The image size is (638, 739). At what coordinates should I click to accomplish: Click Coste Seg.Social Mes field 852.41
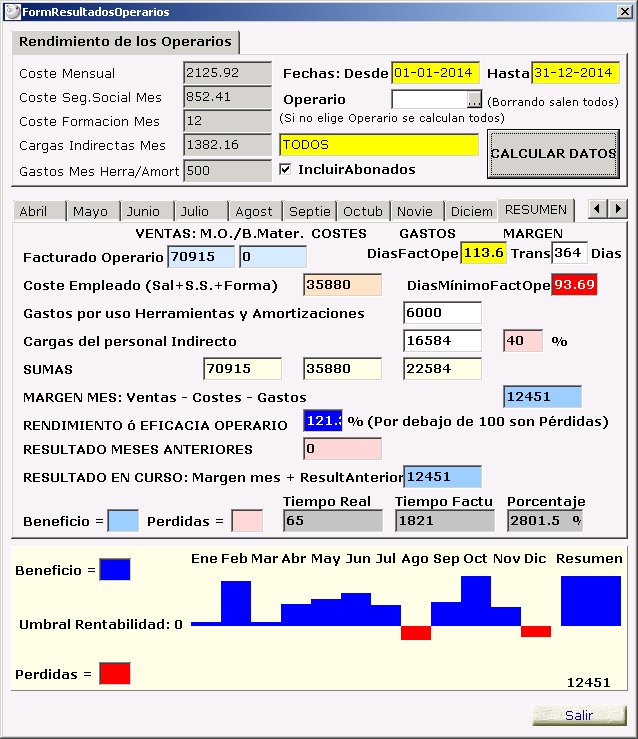click(x=227, y=97)
